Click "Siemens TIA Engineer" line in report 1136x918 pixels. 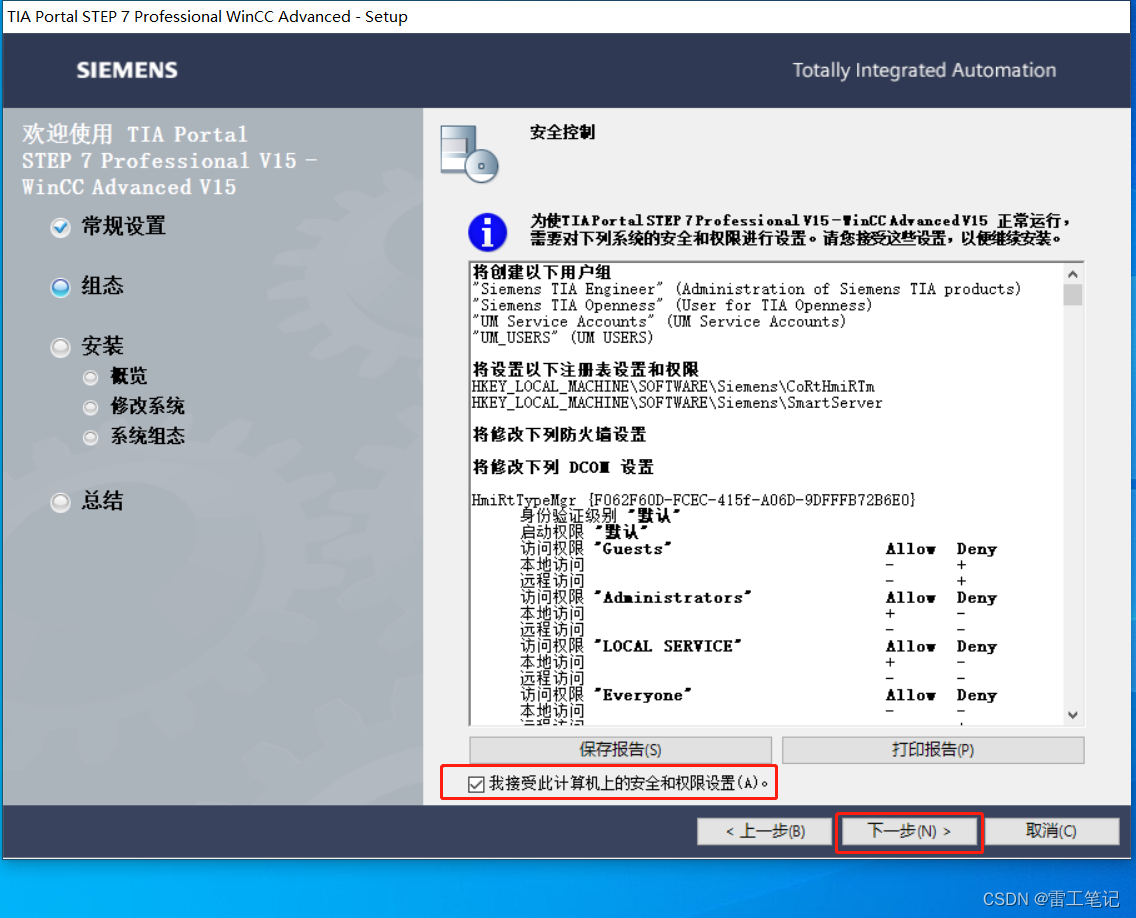(x=747, y=289)
